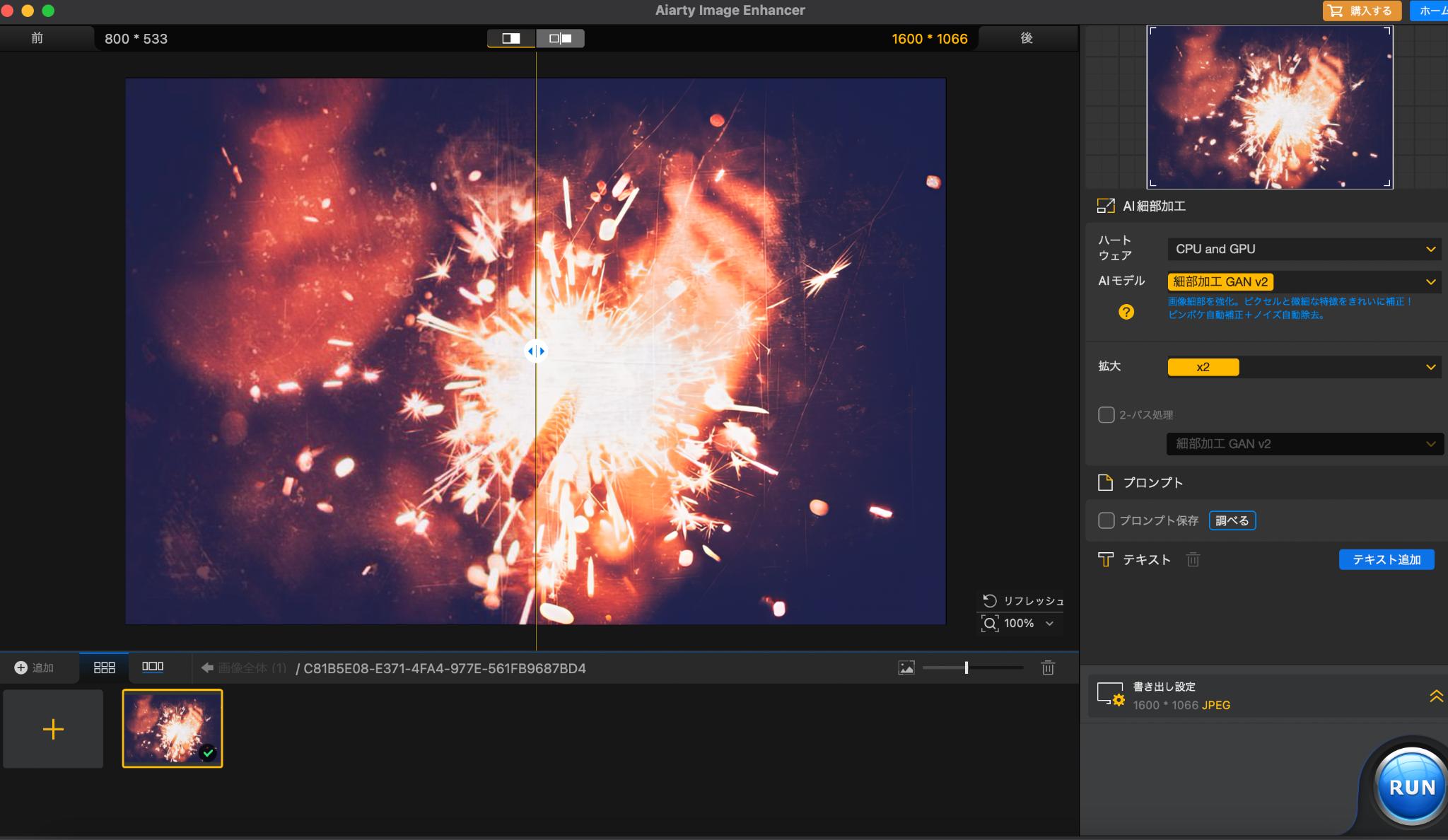Expand the 書き出し設定 panel chevron
The image size is (1448, 840).
tap(1436, 696)
